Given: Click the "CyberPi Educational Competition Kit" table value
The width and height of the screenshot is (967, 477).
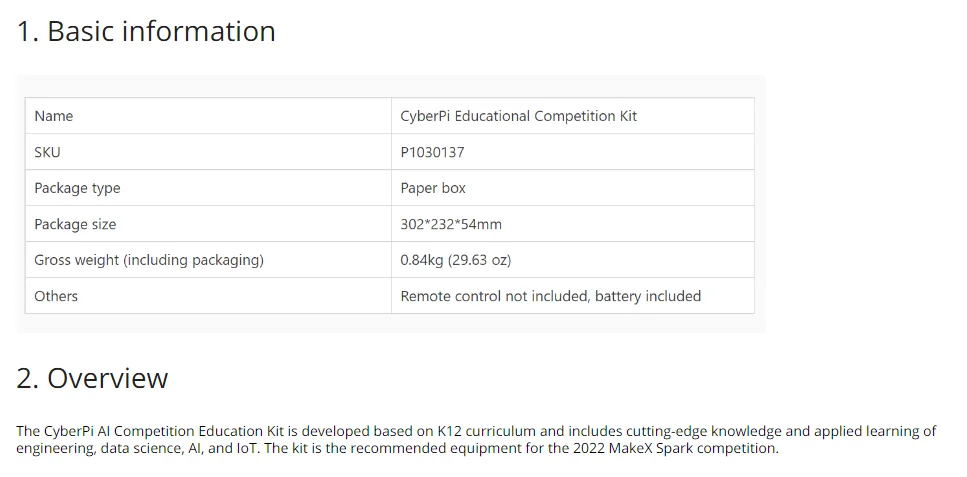Looking at the screenshot, I should (518, 116).
